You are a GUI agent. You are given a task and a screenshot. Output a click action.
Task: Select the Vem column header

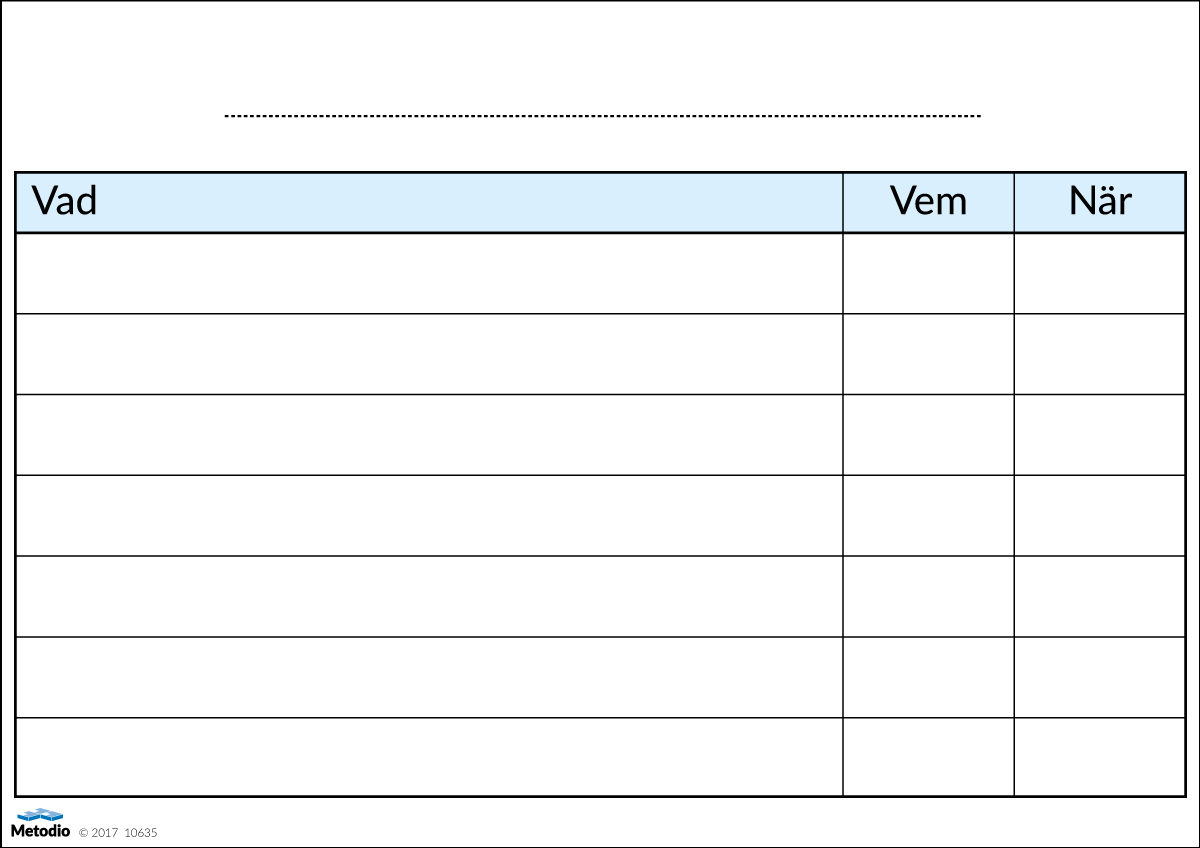tap(928, 202)
